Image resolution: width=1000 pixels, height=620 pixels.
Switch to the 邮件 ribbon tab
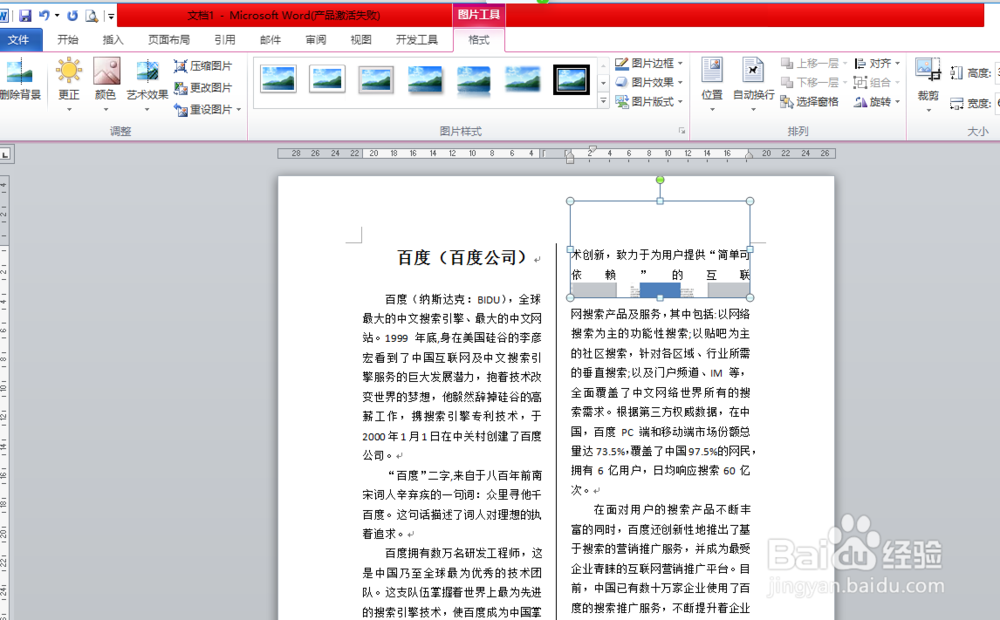pos(270,40)
